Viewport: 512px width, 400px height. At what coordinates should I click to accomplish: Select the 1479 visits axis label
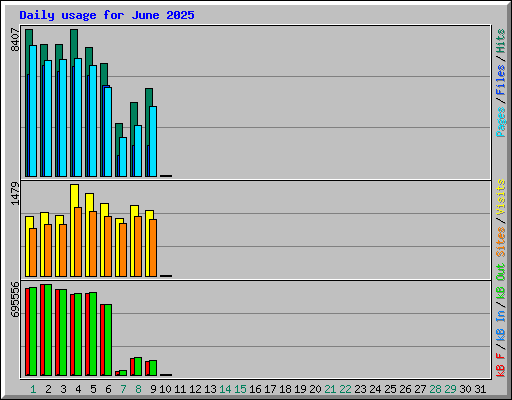[15, 193]
